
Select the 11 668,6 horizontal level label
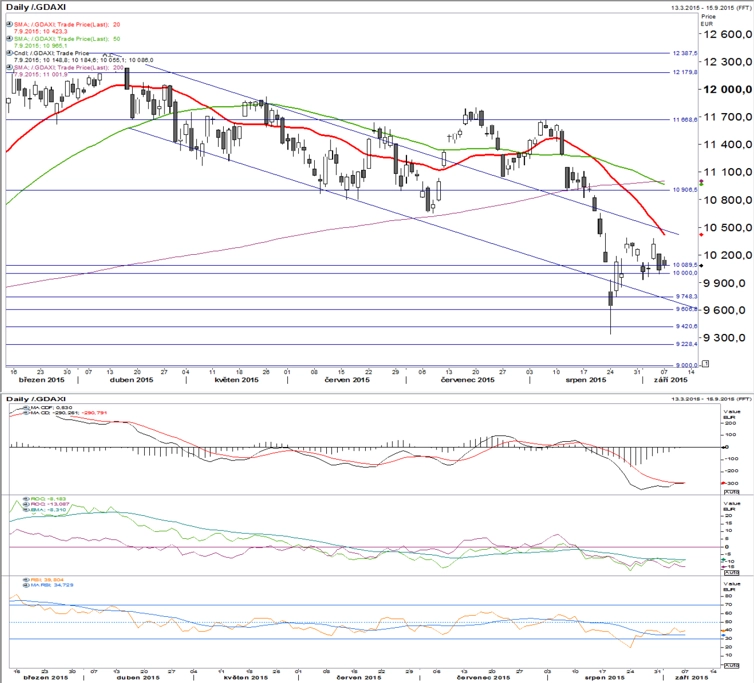685,119
